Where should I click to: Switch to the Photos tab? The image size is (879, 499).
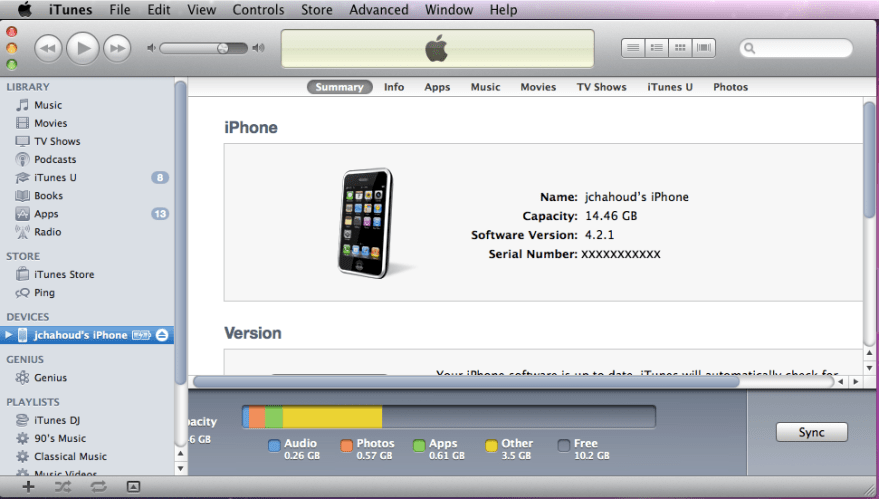click(x=730, y=87)
